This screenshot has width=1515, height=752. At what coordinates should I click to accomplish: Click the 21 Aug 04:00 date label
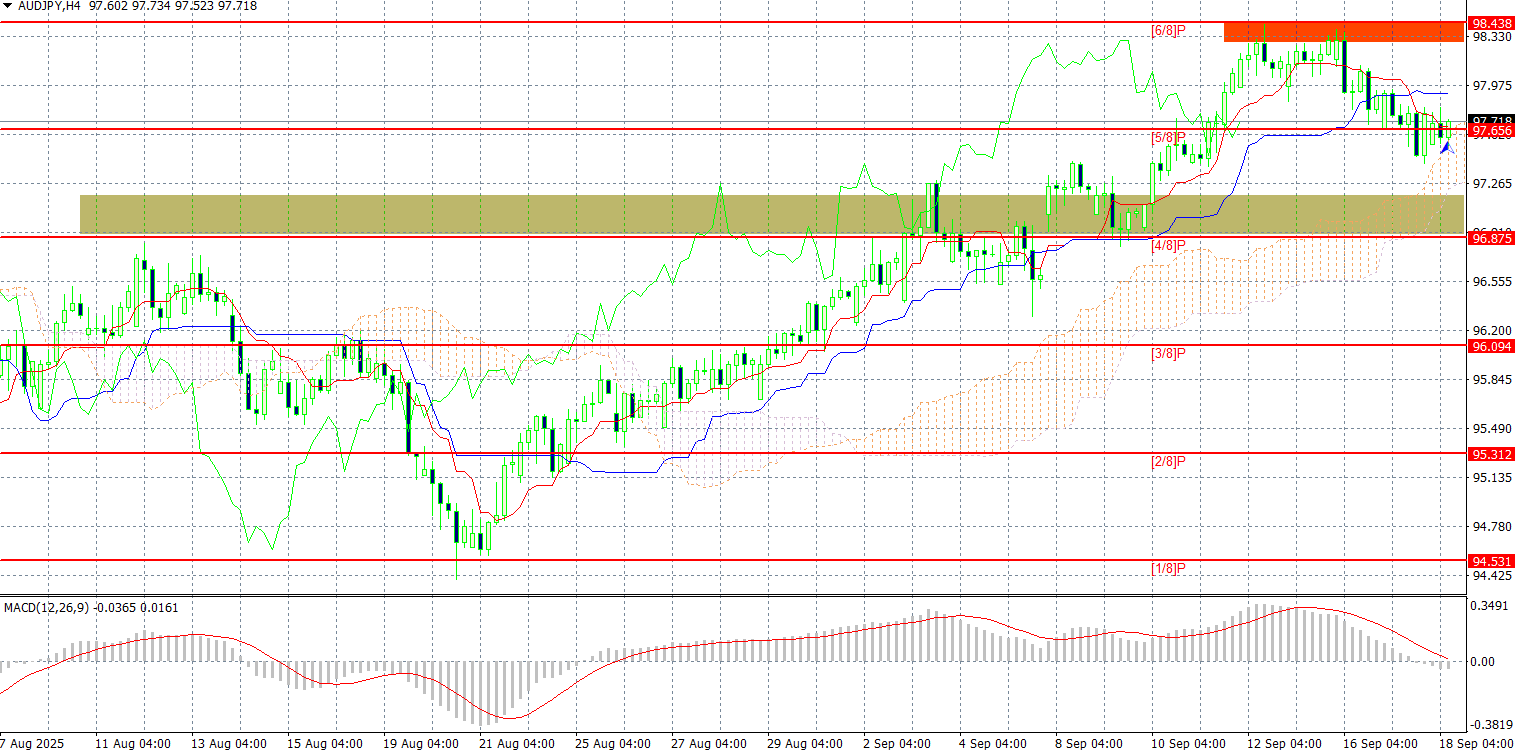click(516, 744)
